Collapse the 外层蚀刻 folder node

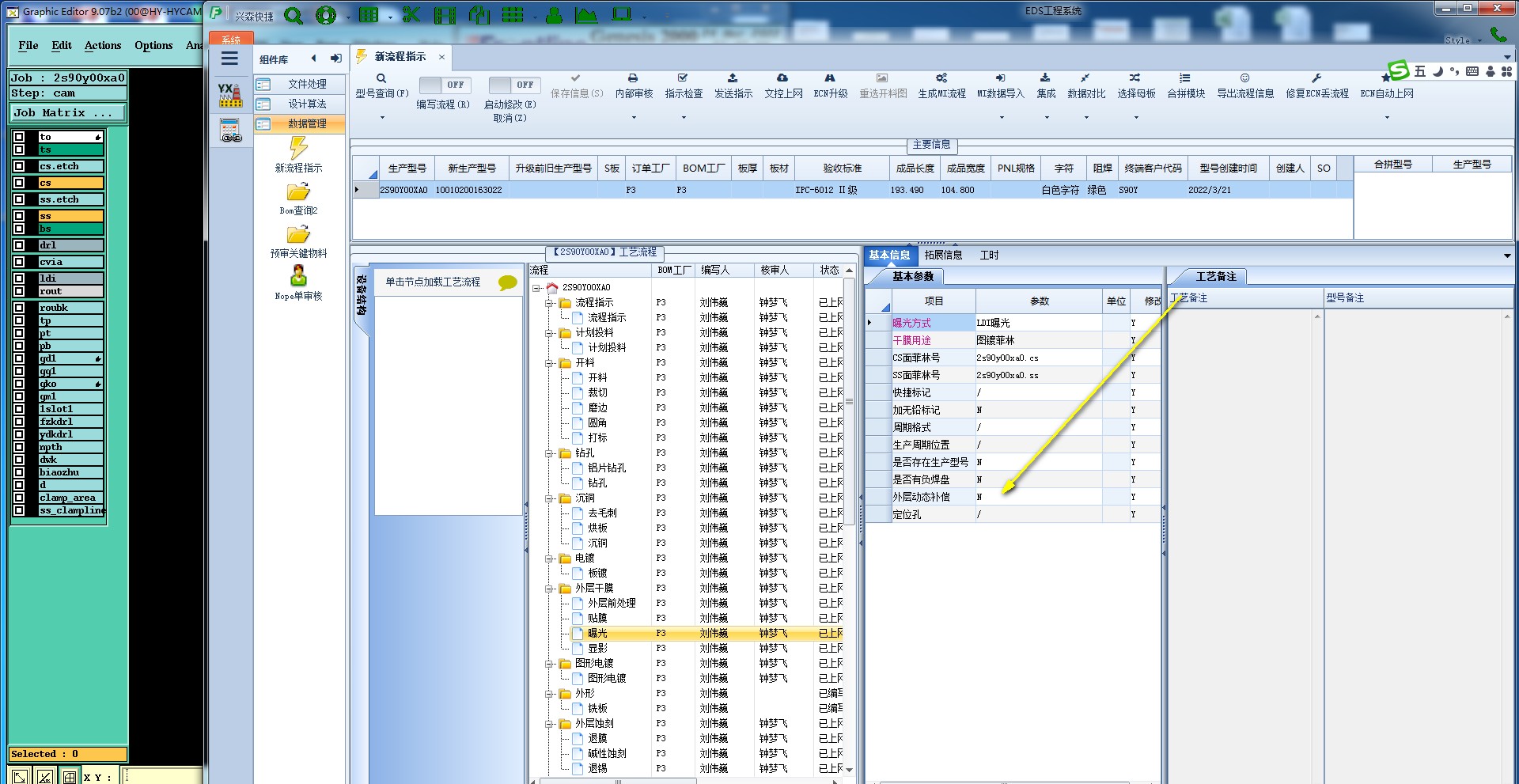click(549, 724)
